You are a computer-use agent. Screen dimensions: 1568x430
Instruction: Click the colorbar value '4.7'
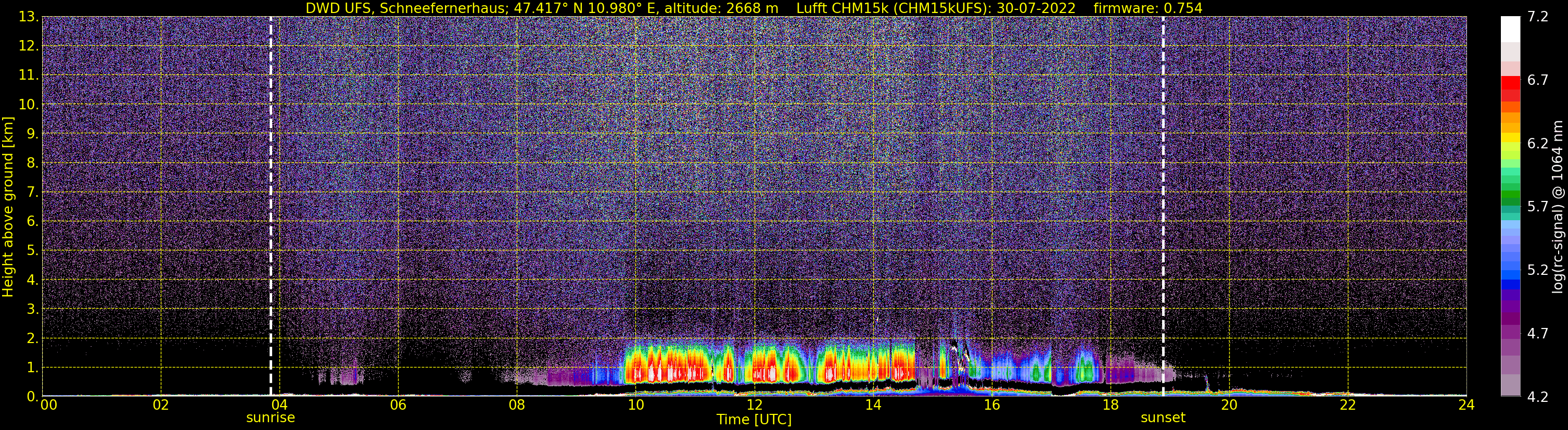coord(1538,334)
